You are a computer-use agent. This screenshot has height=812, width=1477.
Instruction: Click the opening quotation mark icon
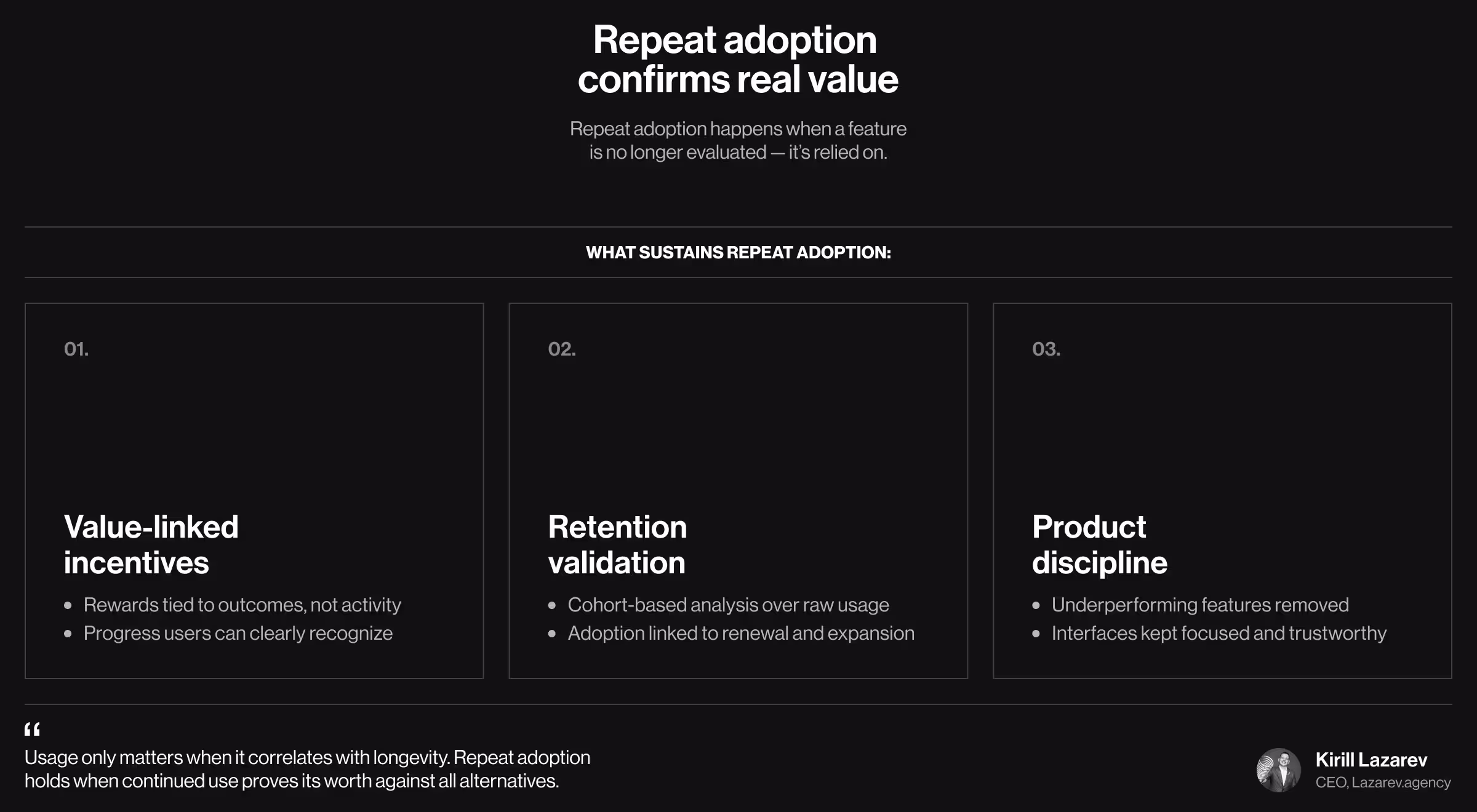click(32, 730)
